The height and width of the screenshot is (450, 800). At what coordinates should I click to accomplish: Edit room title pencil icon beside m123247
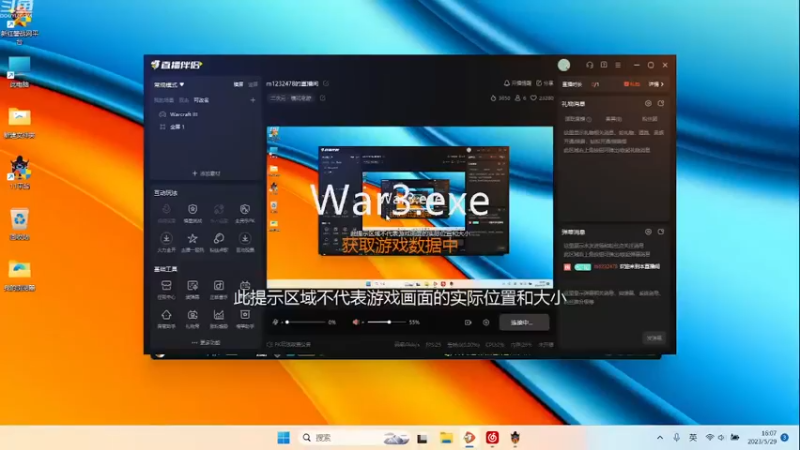point(326,83)
